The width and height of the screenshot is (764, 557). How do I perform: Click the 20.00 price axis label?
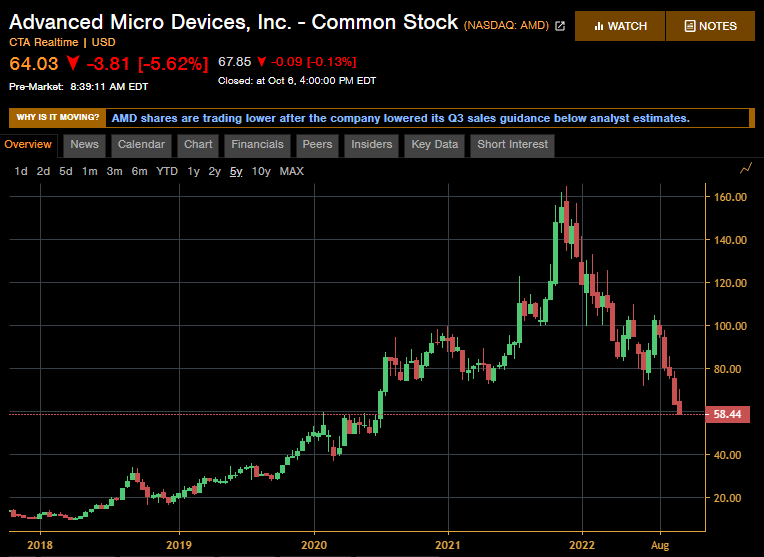pyautogui.click(x=727, y=498)
